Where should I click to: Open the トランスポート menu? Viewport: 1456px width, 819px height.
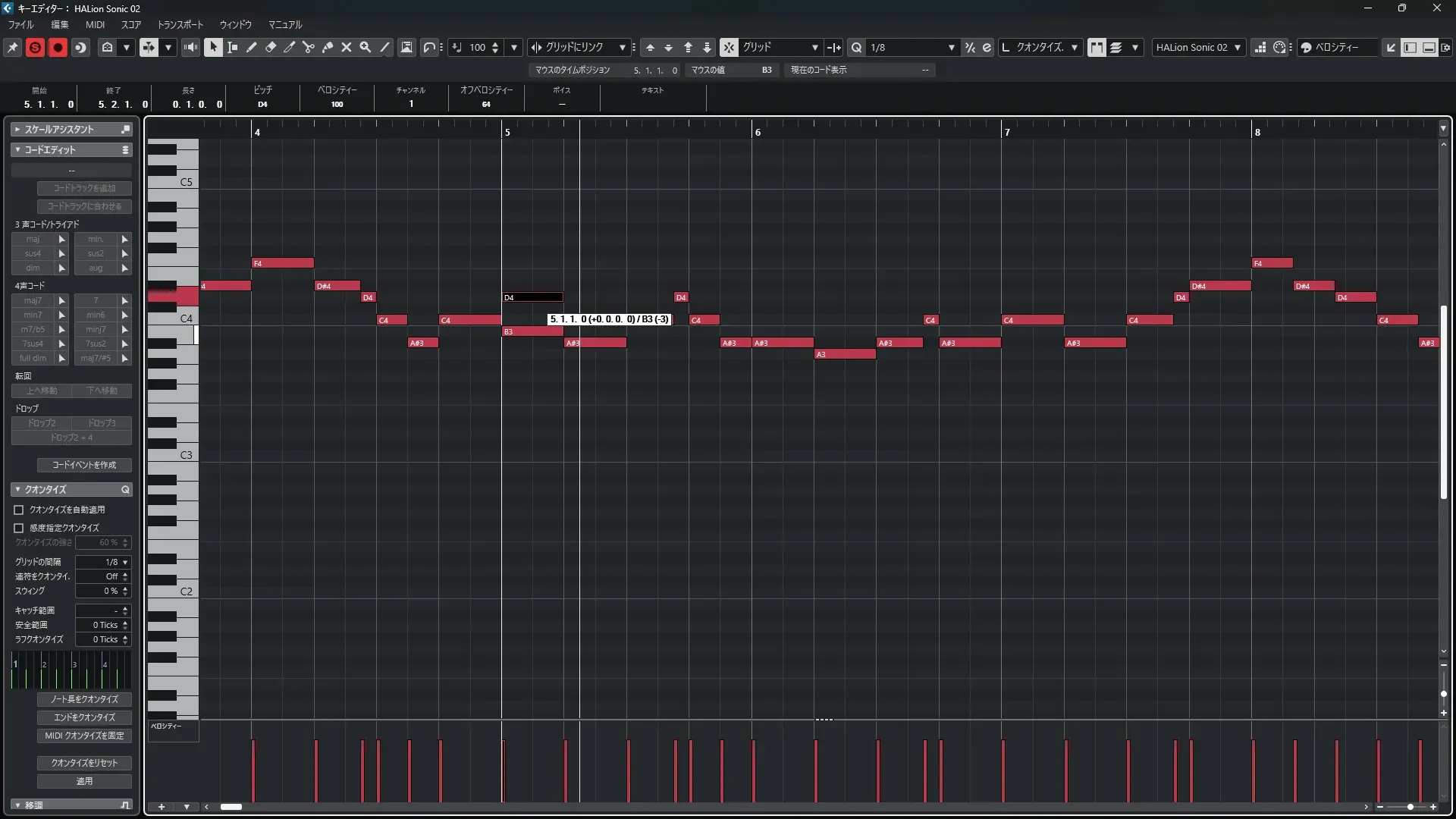[x=180, y=24]
